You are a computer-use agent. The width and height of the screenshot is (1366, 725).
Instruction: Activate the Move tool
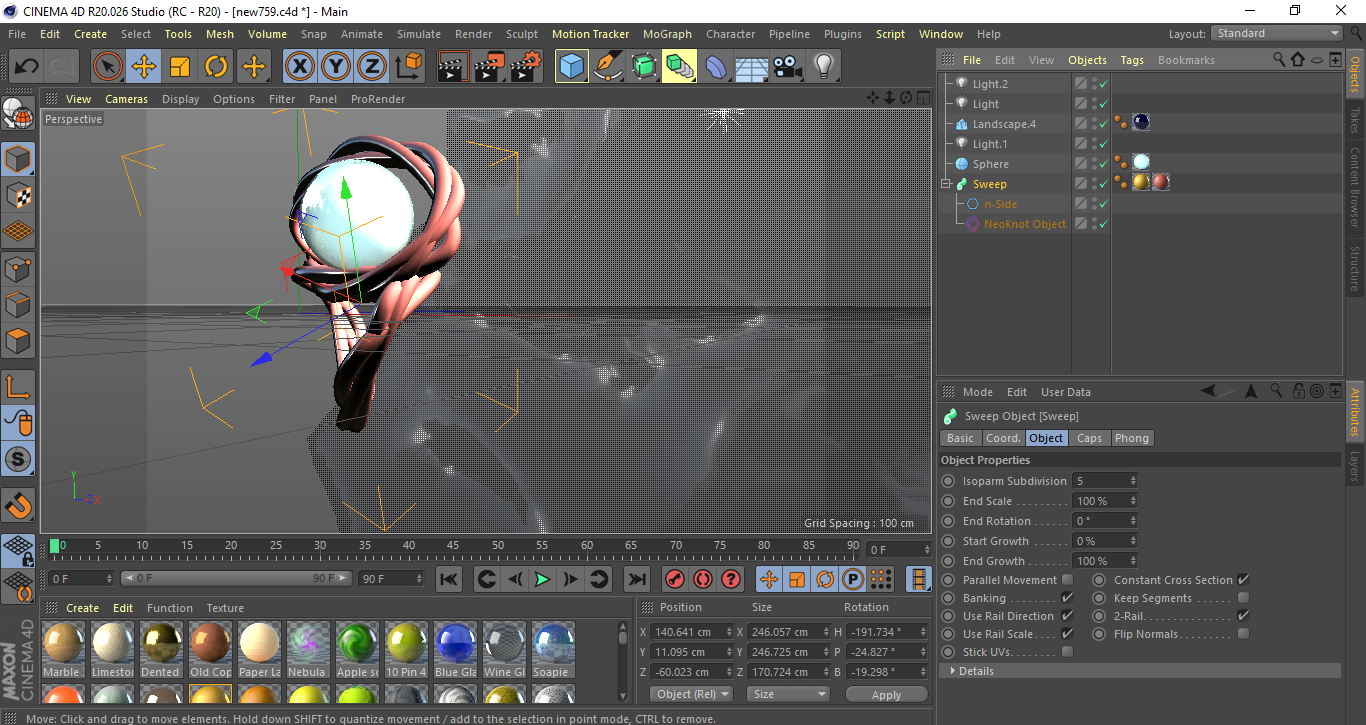pos(144,67)
